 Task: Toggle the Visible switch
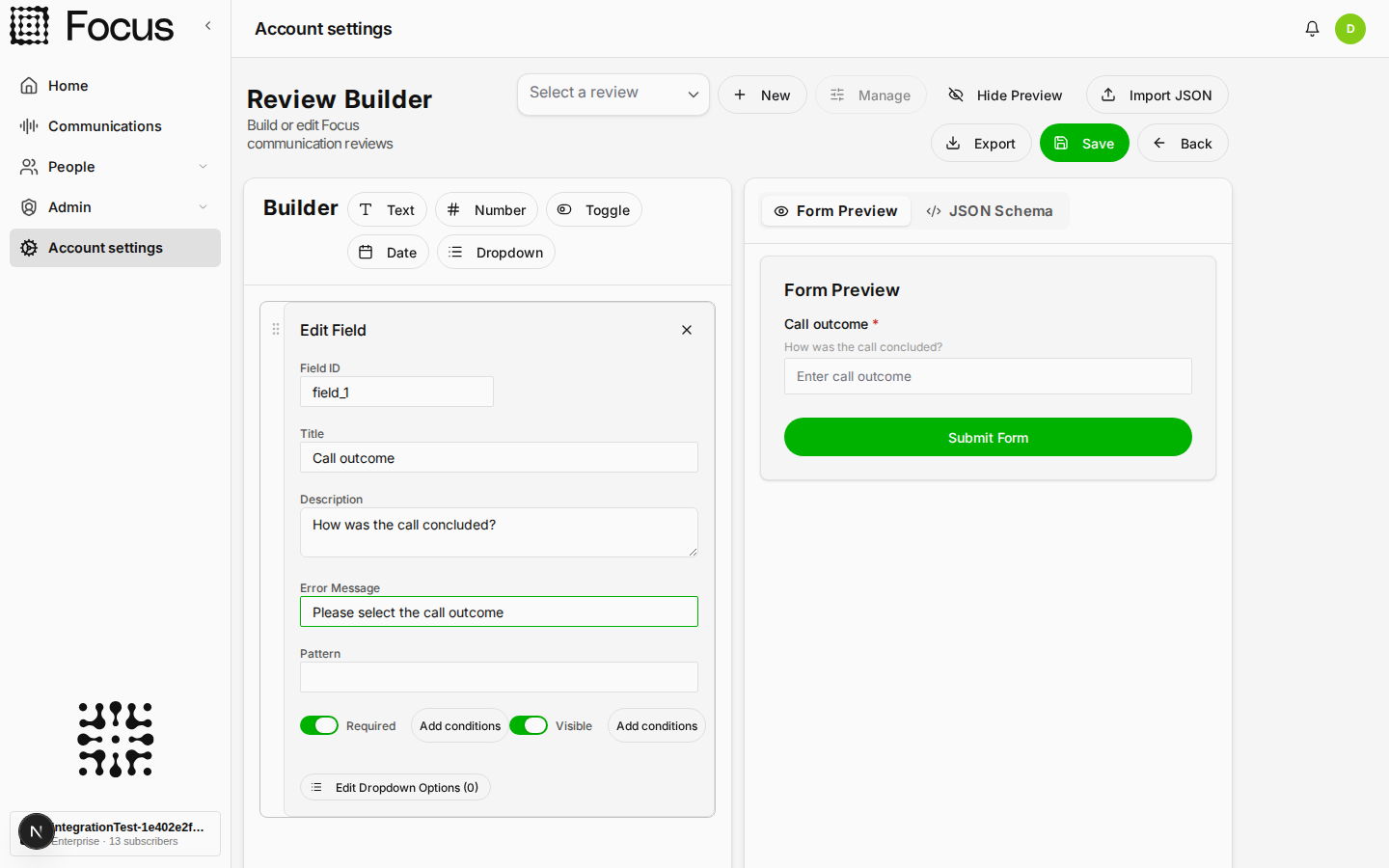pyautogui.click(x=529, y=725)
